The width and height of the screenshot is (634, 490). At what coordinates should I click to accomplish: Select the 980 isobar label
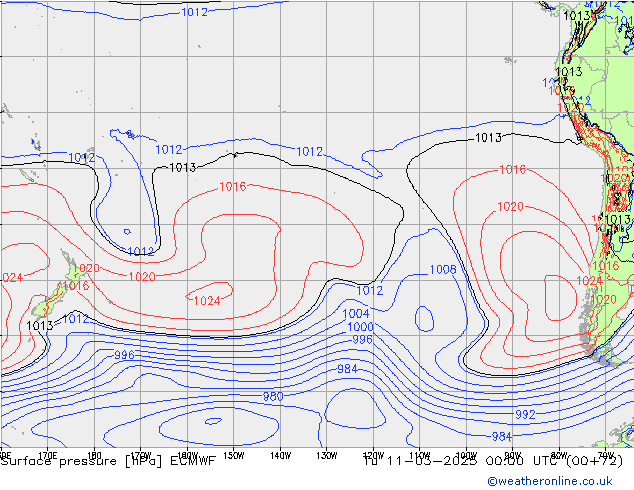pos(273,397)
